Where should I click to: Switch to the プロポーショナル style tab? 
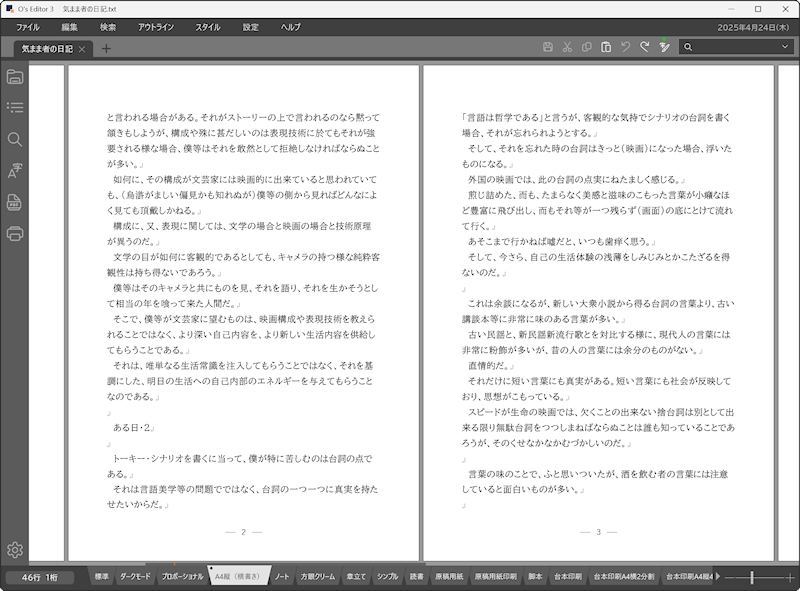(183, 576)
